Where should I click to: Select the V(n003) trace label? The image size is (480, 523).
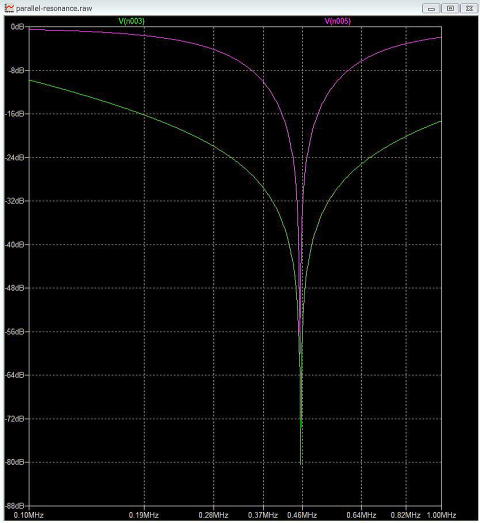pos(131,21)
